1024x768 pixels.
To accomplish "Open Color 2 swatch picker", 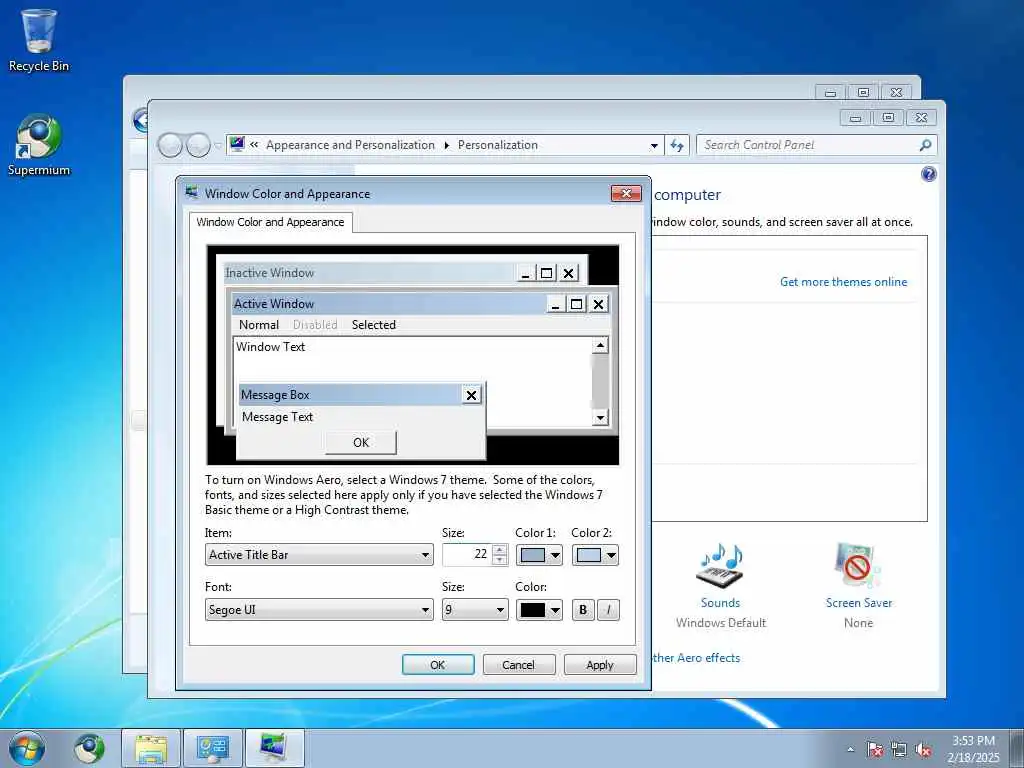I will click(595, 555).
